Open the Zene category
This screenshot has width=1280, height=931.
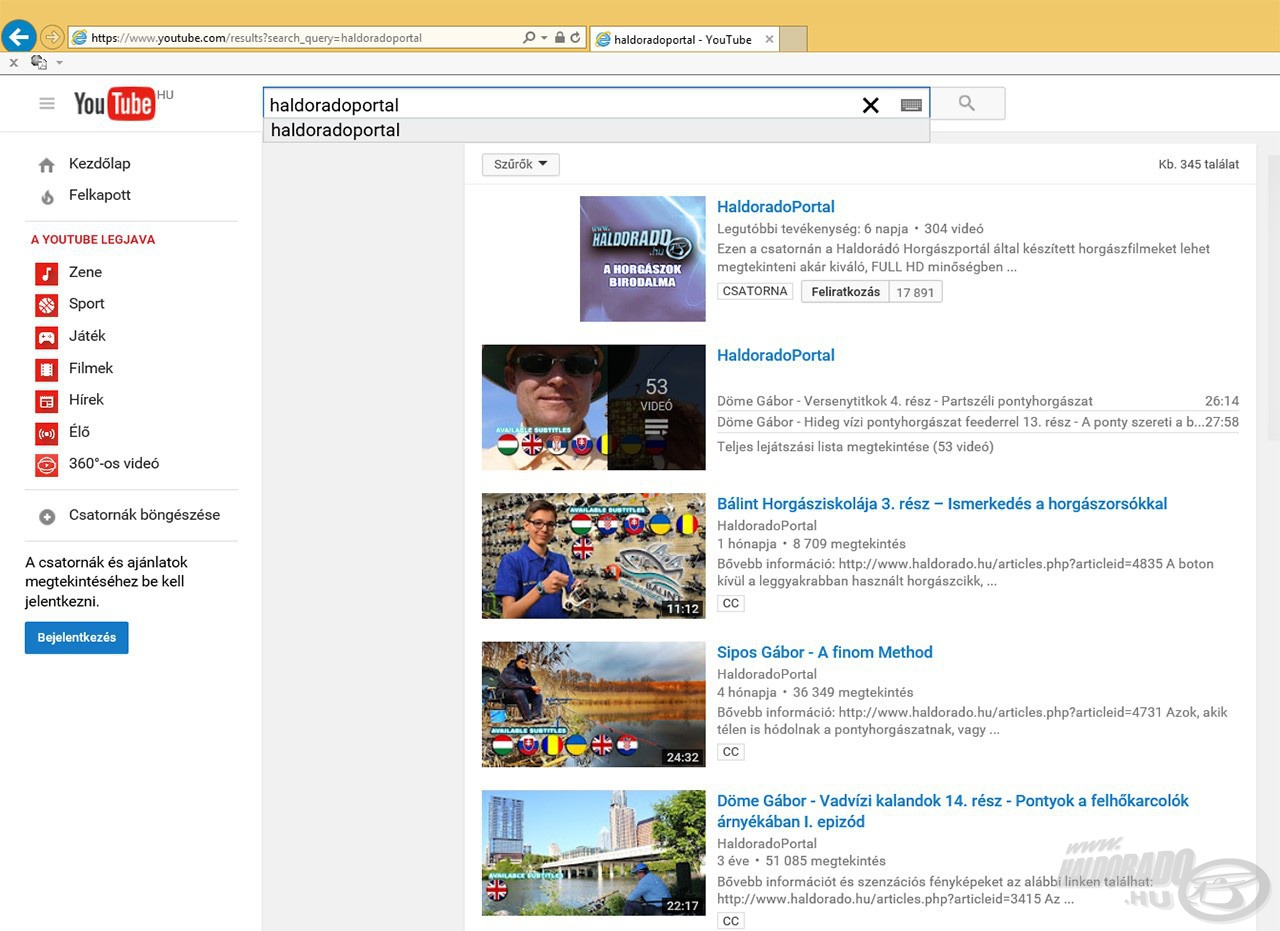[85, 272]
